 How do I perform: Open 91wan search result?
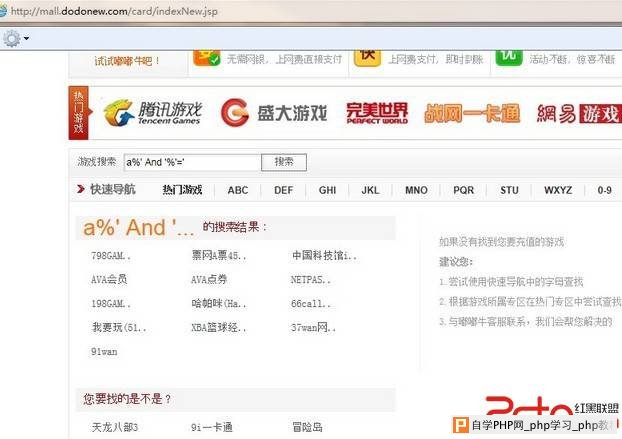(x=104, y=351)
